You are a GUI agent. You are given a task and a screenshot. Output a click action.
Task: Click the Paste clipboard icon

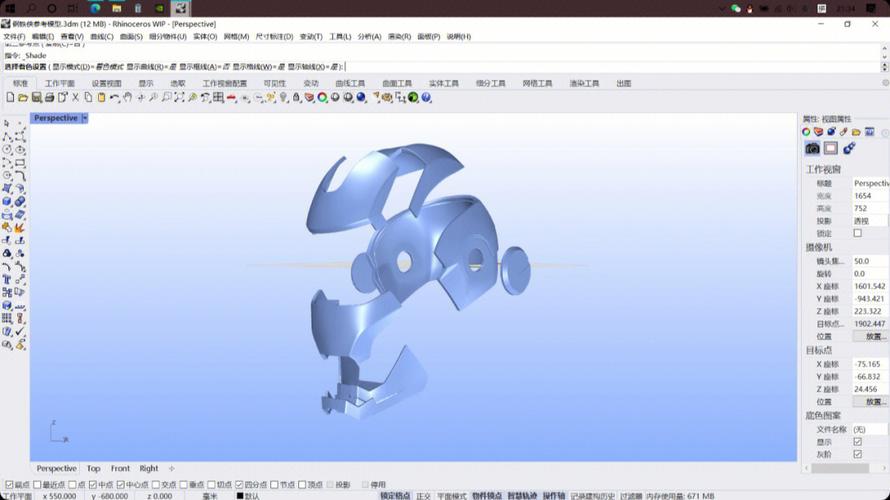coord(101,98)
